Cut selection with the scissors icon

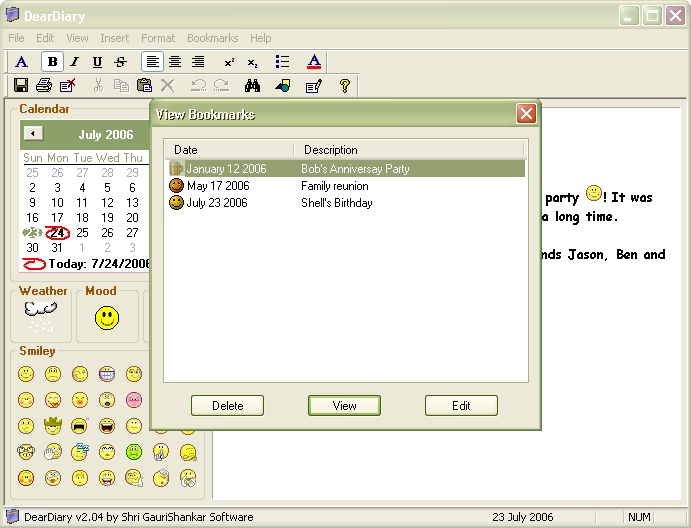click(98, 85)
